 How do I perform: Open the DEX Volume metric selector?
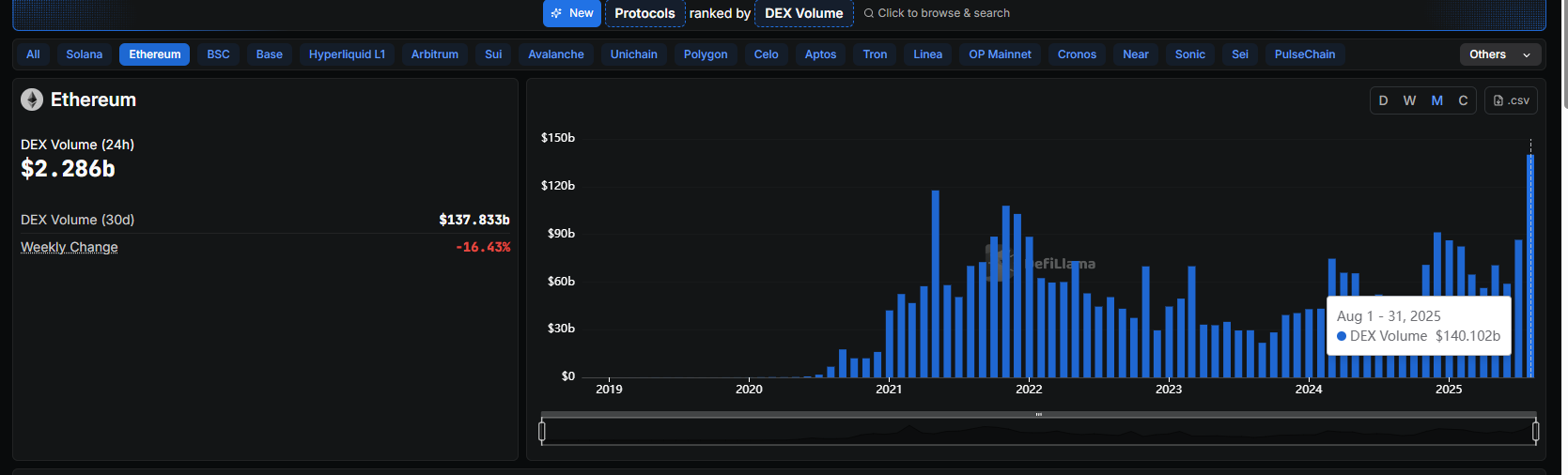[804, 13]
